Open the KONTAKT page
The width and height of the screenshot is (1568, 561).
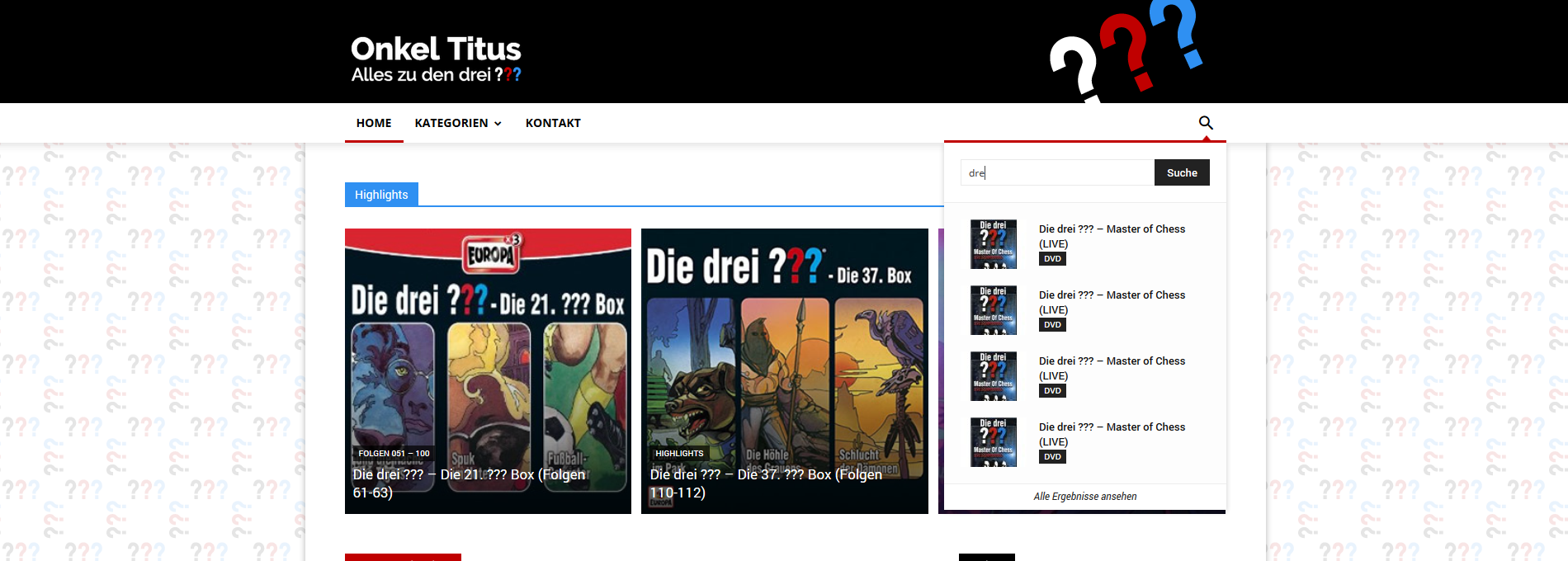pos(553,123)
